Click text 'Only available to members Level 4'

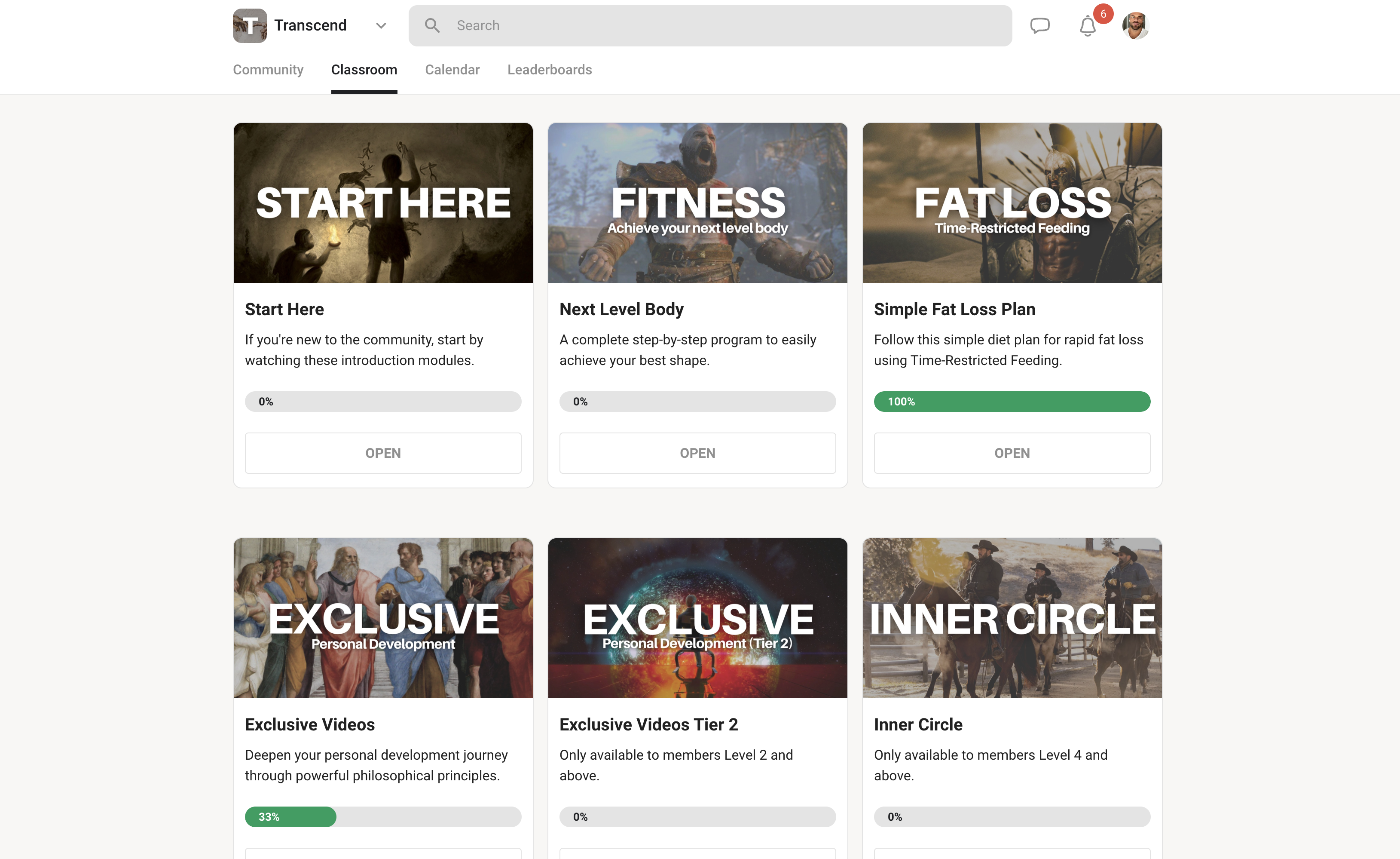991,765
